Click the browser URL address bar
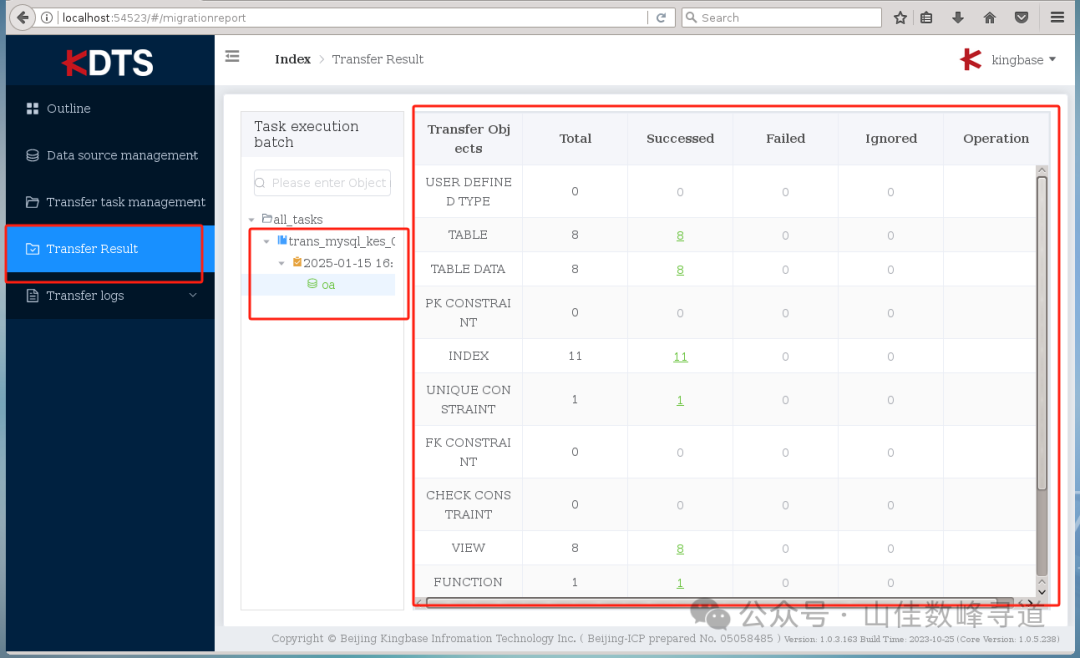This screenshot has height=658, width=1080. (x=351, y=18)
